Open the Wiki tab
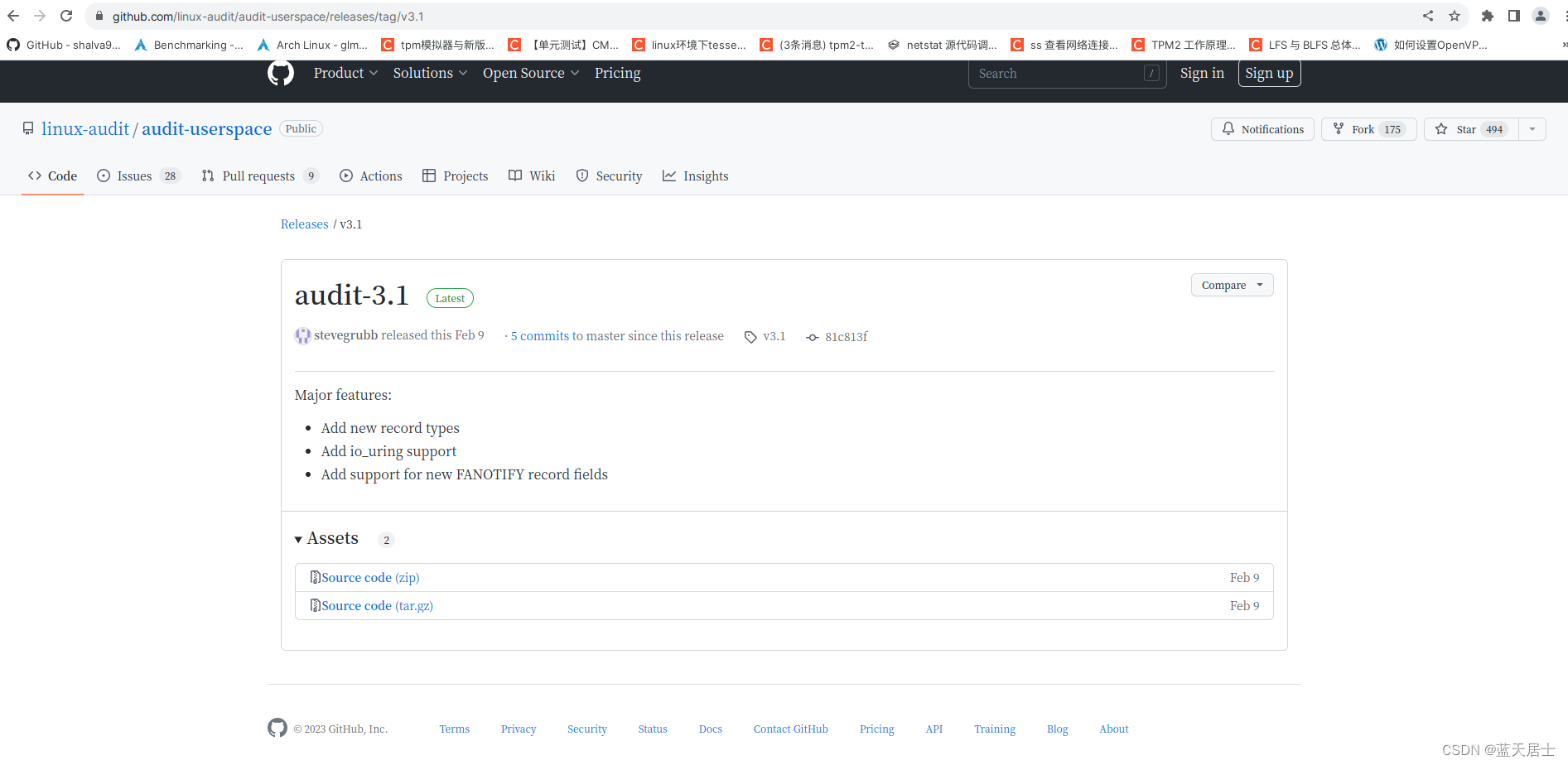This screenshot has width=1568, height=765. pyautogui.click(x=532, y=176)
